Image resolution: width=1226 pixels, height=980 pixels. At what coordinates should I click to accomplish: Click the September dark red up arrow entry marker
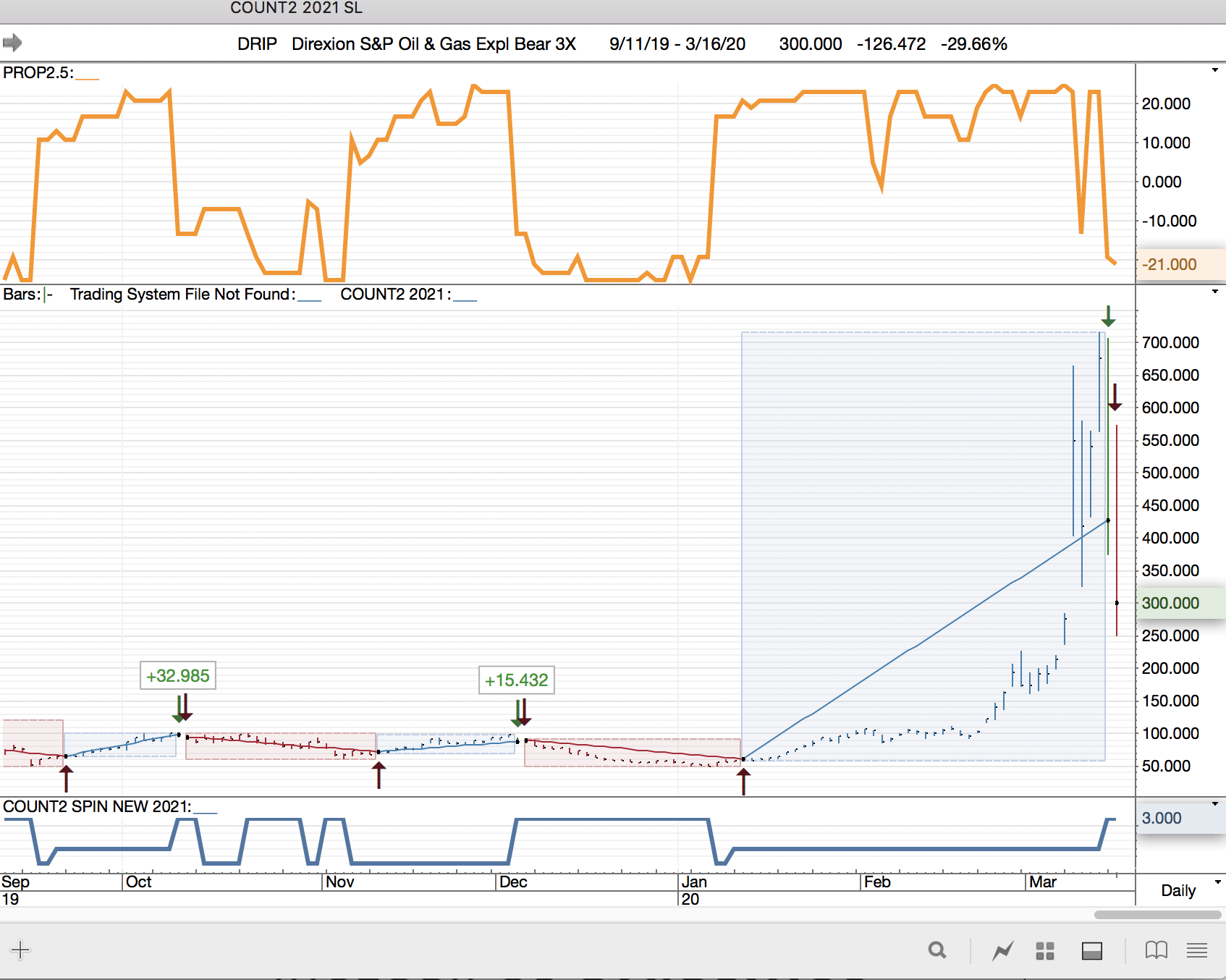[66, 779]
